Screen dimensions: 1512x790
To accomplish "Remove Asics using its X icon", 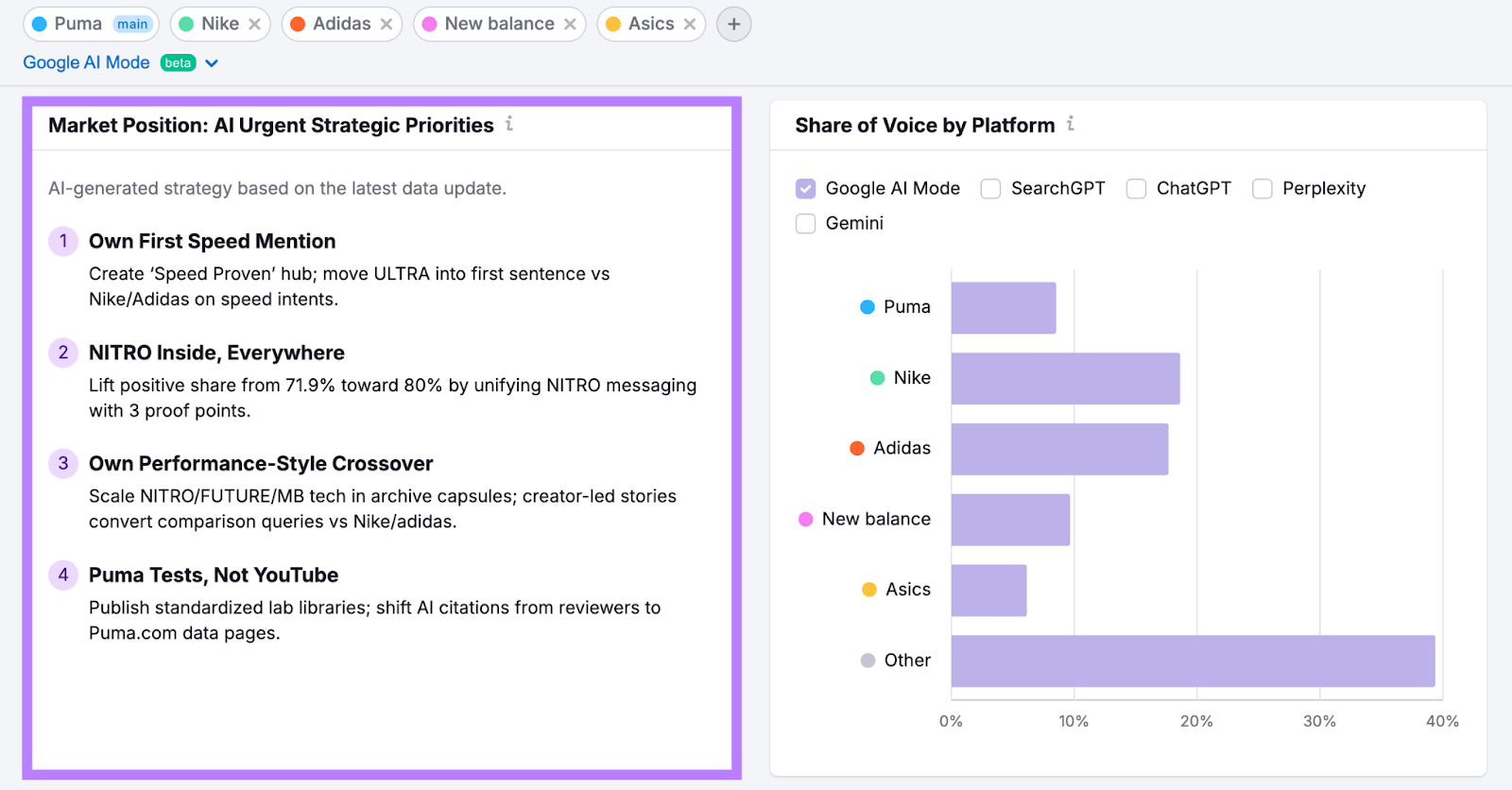I will [x=691, y=24].
